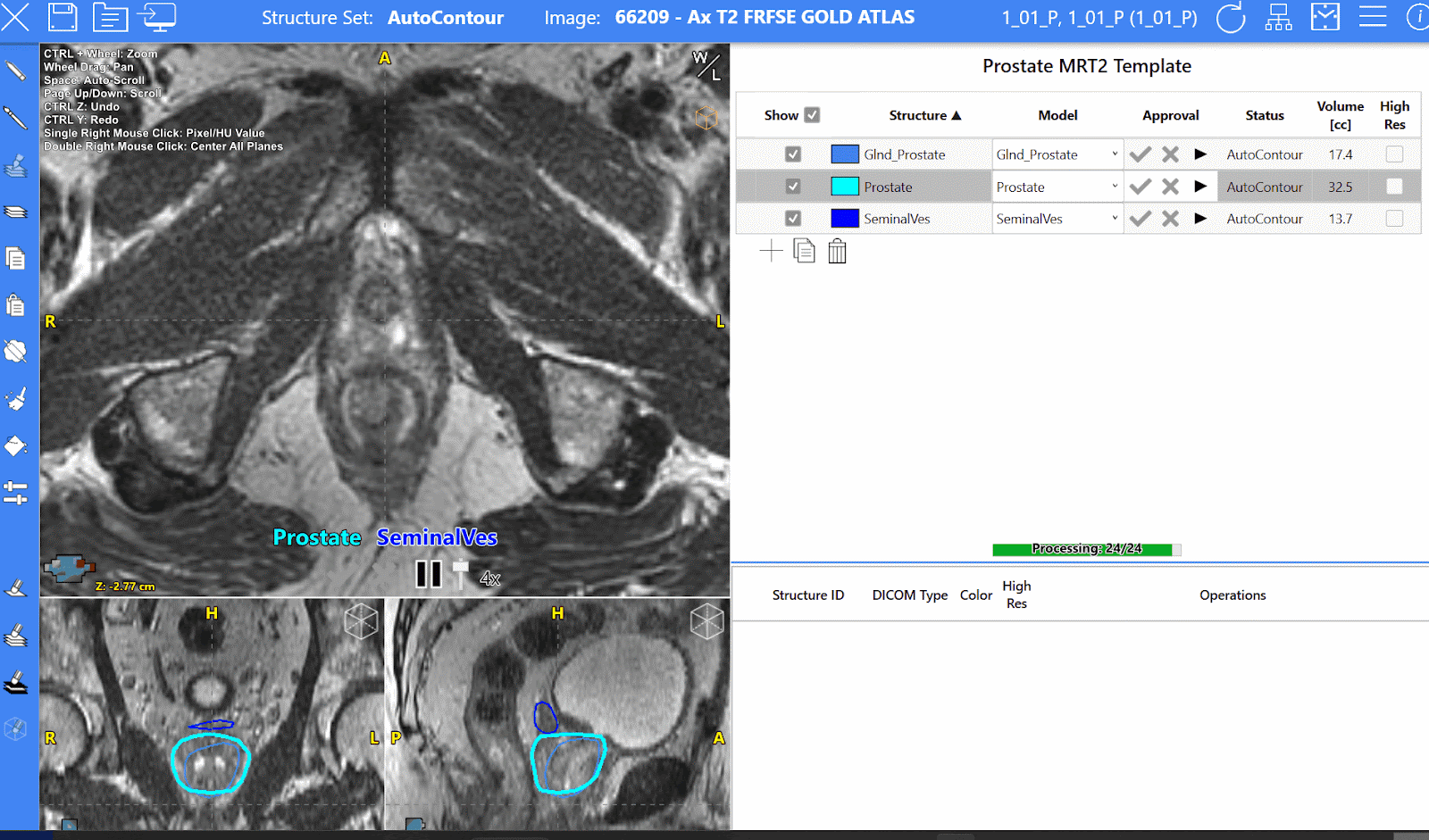Screen dimensions: 1429x840
Task: Run the Prostate model with play arrow
Action: coord(1200,187)
